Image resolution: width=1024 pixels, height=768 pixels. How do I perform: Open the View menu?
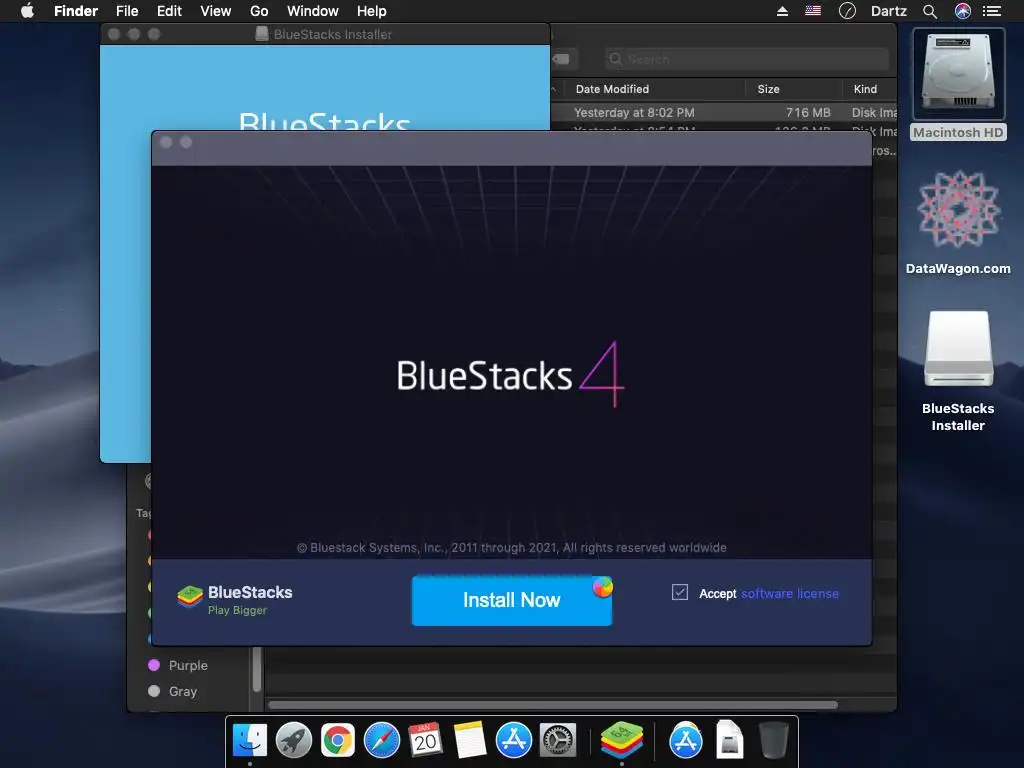point(216,11)
